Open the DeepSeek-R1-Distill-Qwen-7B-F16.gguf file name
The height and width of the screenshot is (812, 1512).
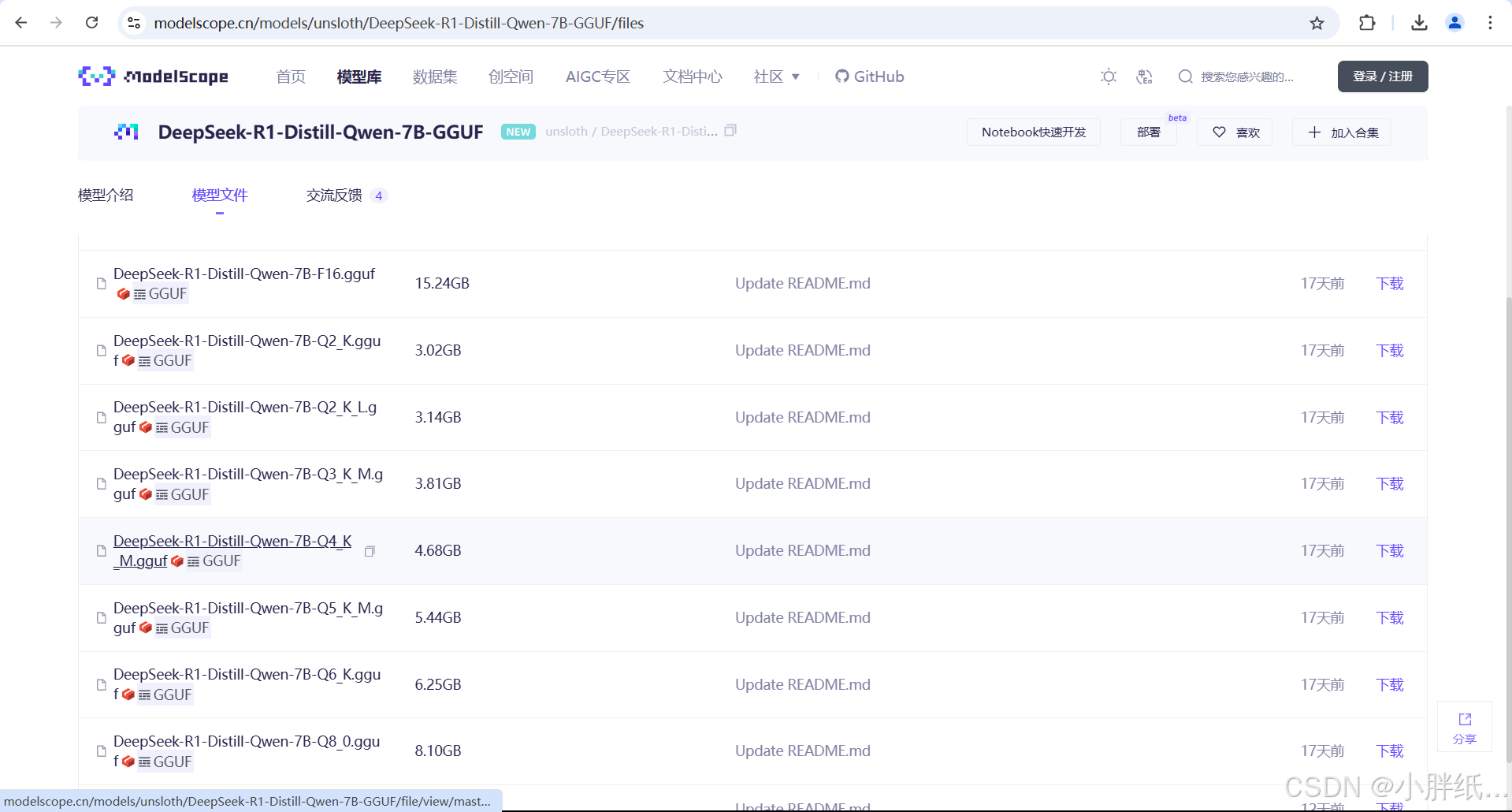pyautogui.click(x=244, y=274)
